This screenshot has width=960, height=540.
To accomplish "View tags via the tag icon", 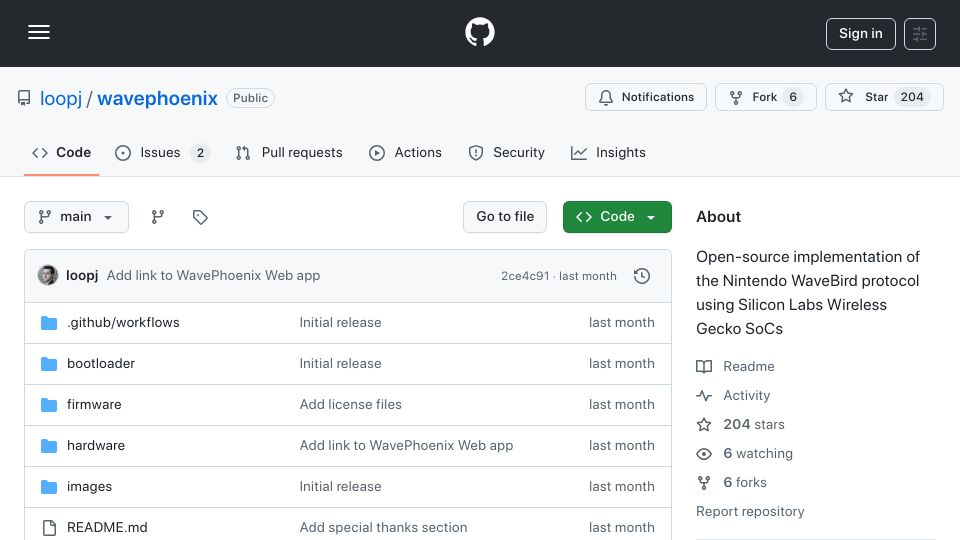I will (x=200, y=217).
